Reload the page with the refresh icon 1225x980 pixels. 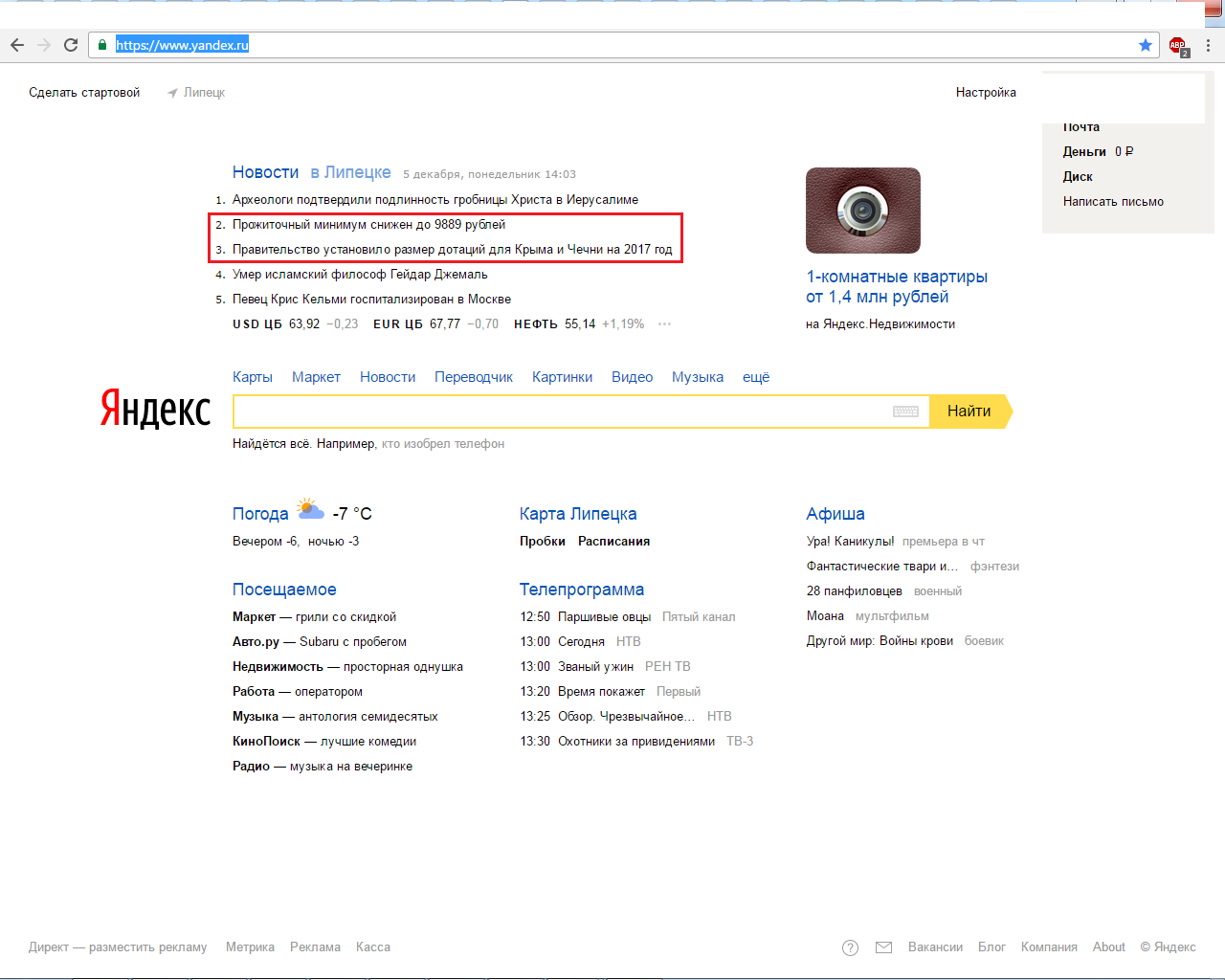tap(71, 45)
